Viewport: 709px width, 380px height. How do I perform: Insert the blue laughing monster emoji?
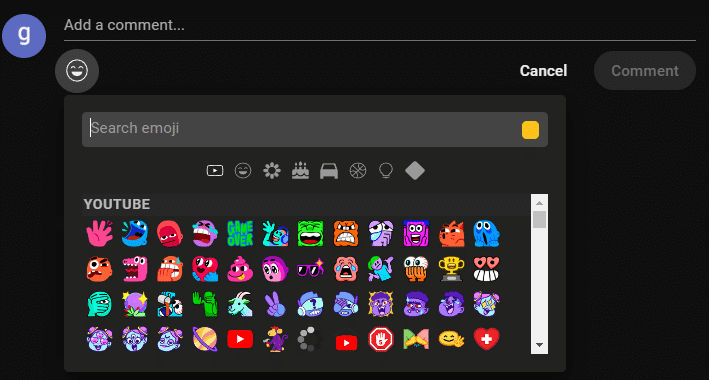tap(134, 233)
